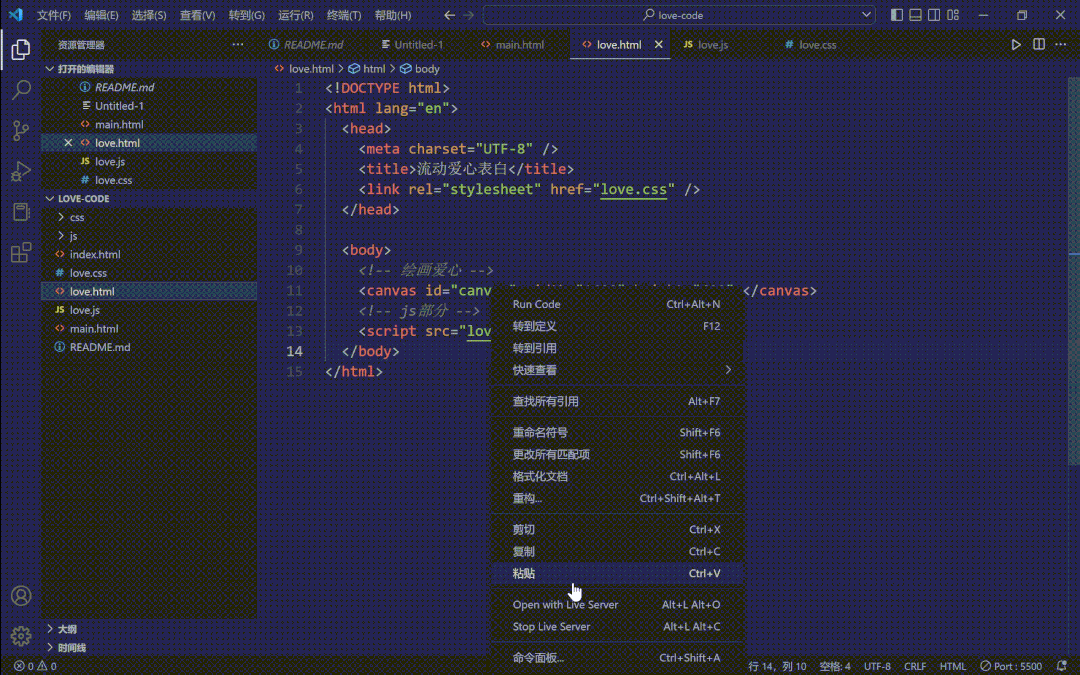
Task: Choose Stop Live Server menu entry
Action: click(617, 626)
